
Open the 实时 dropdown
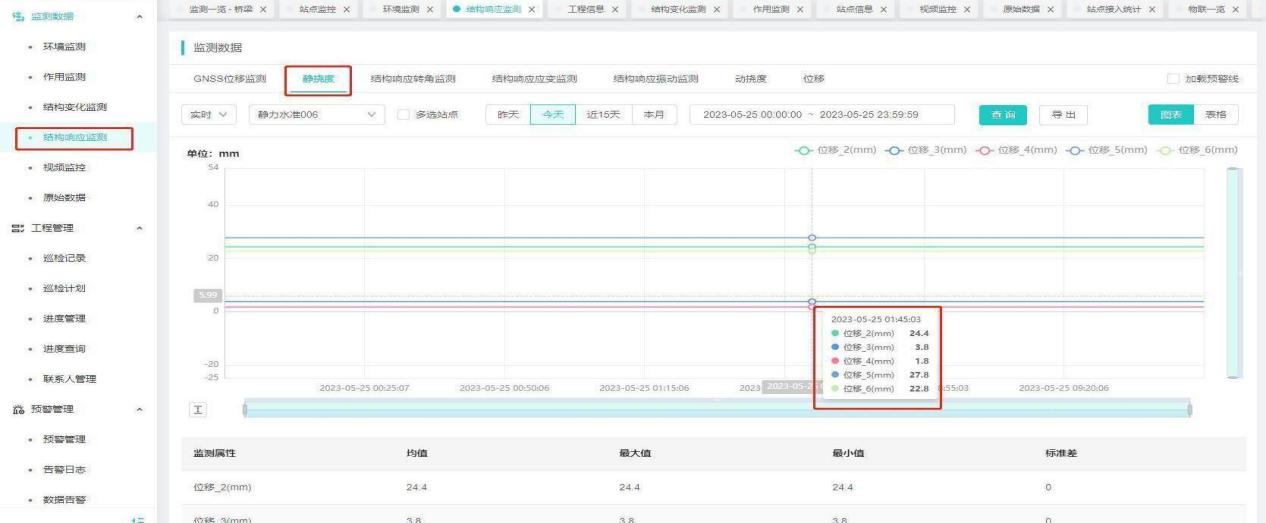tap(209, 115)
